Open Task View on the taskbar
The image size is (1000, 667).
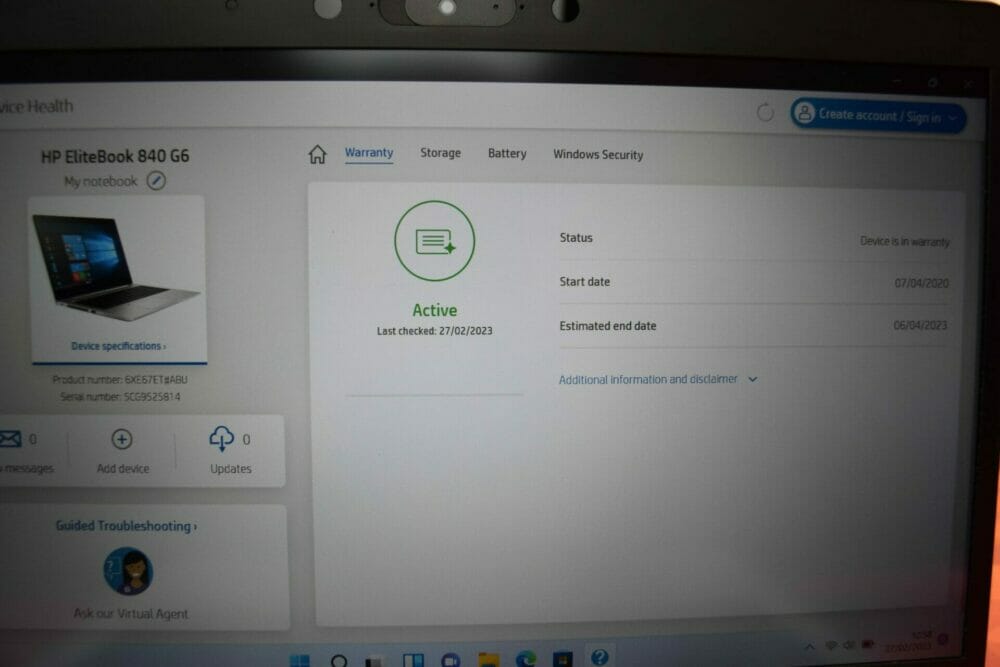tap(374, 661)
